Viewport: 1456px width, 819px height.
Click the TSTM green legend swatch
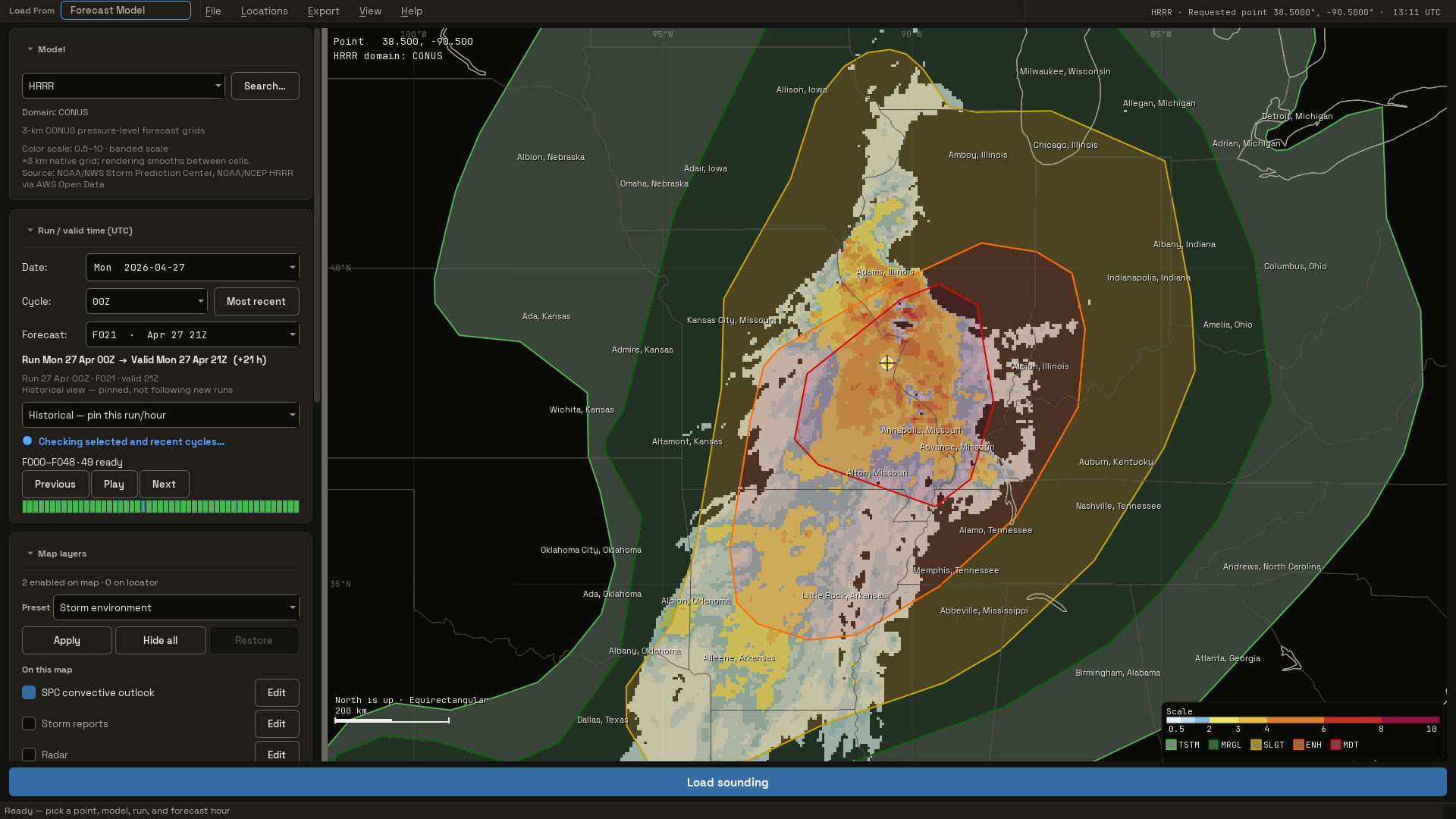[1171, 745]
